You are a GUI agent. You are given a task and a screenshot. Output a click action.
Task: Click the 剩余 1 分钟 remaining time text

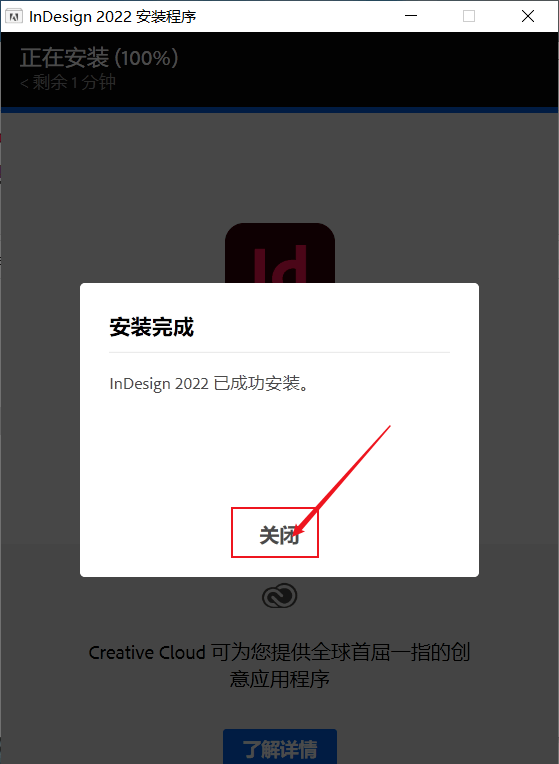point(68,82)
